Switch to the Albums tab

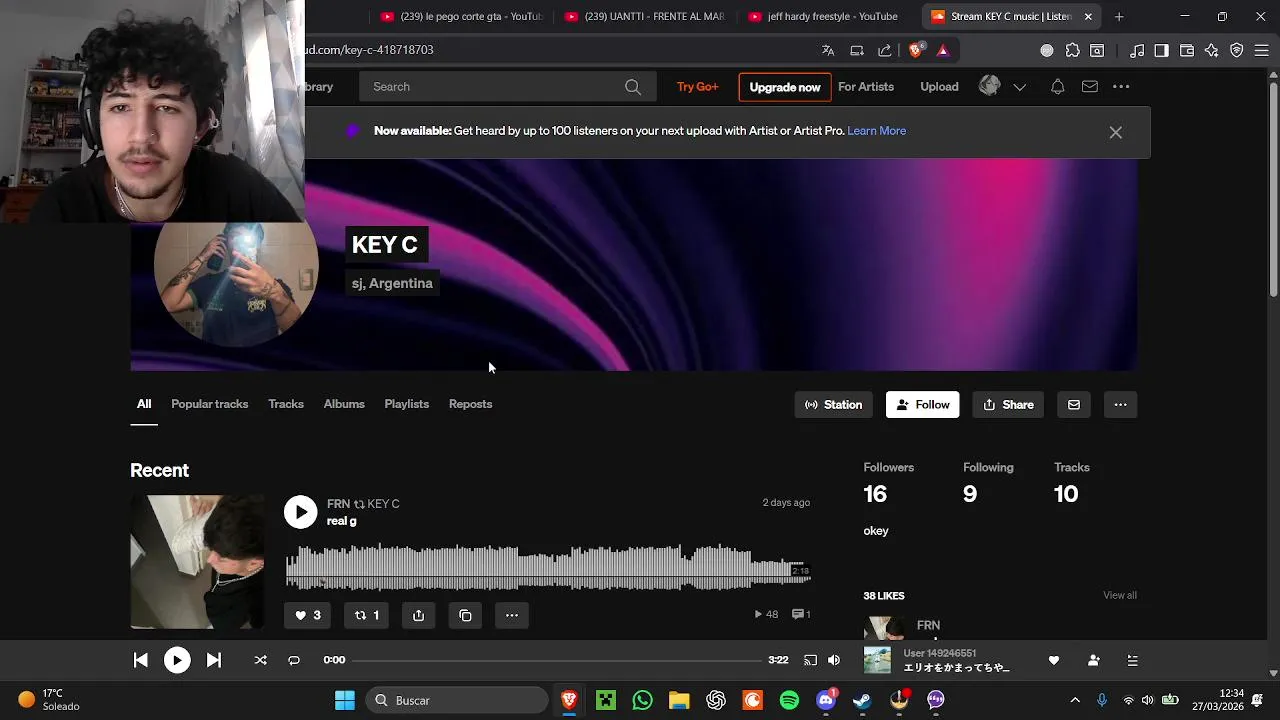(344, 404)
